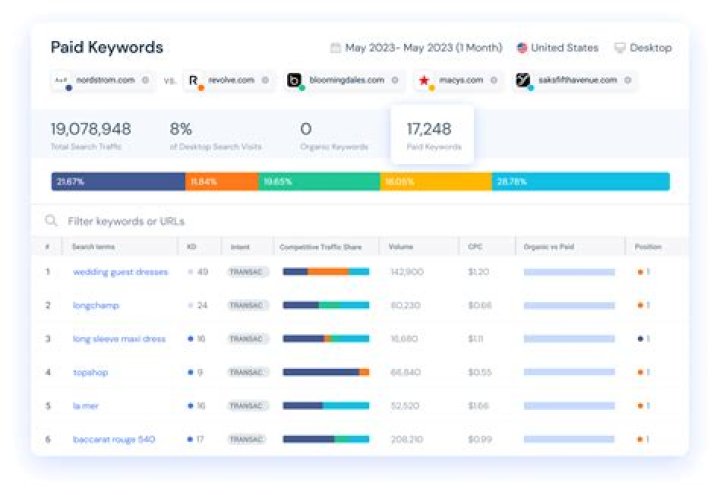Click the TRANSAC badge in the topshop row
This screenshot has width=720, height=495.
248,372
